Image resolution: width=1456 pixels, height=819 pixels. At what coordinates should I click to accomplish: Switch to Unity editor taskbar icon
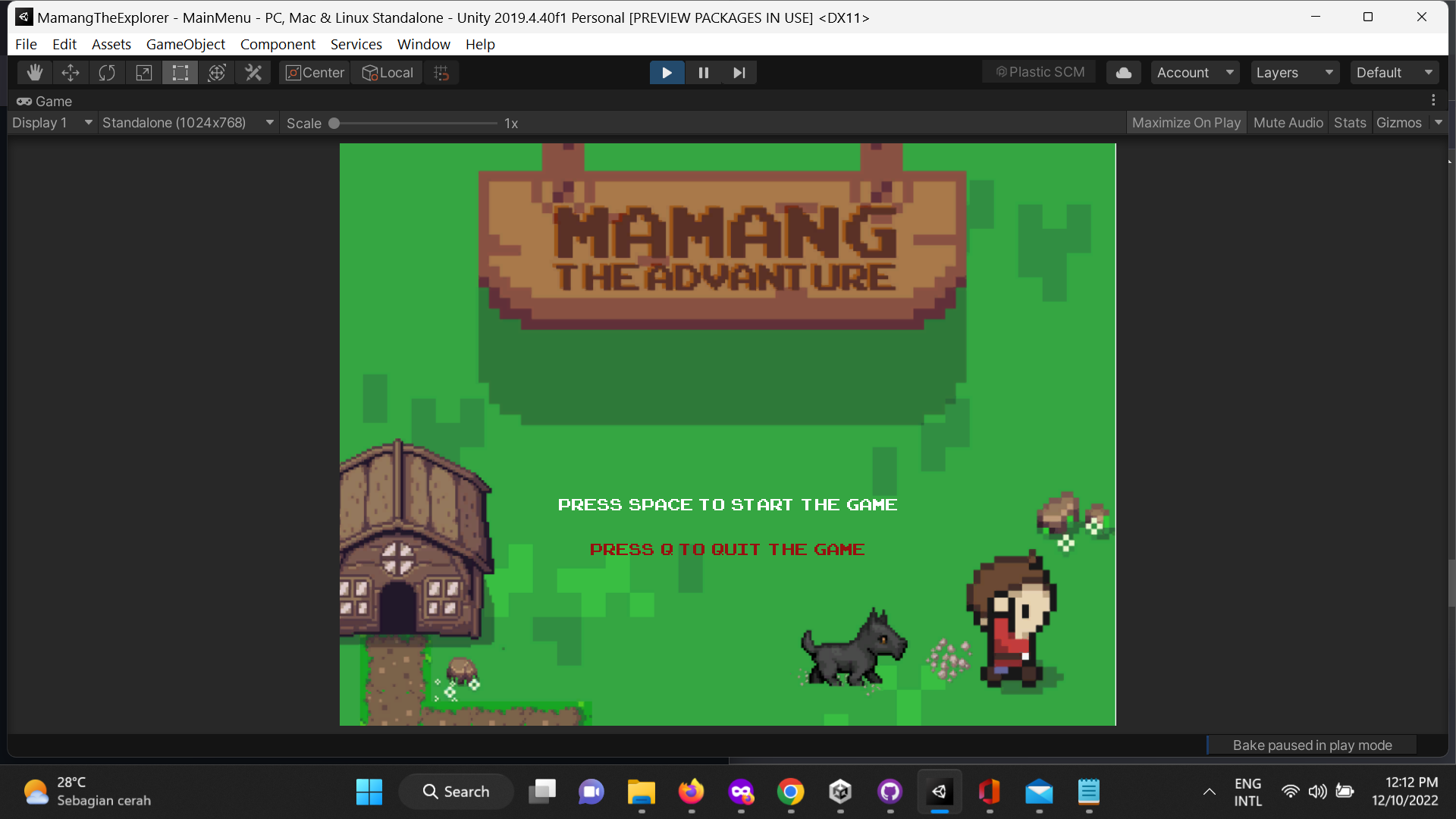[940, 792]
